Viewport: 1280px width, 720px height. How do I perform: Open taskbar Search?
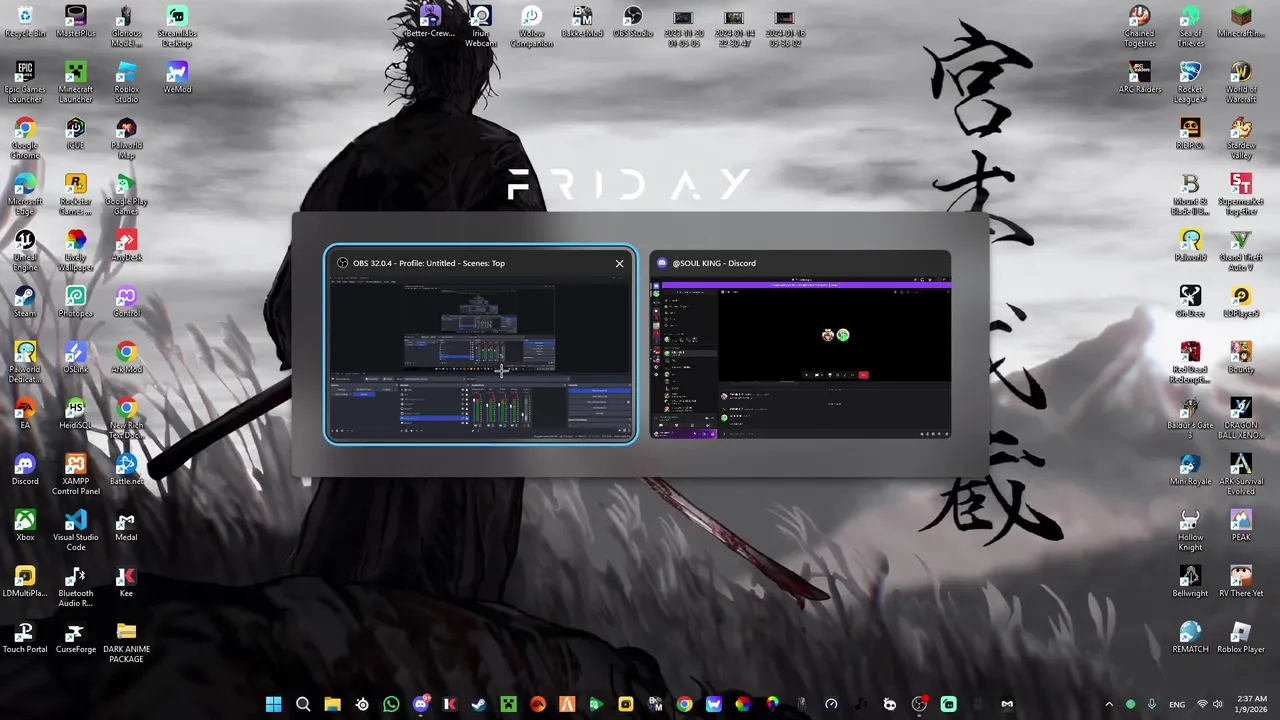[x=303, y=704]
